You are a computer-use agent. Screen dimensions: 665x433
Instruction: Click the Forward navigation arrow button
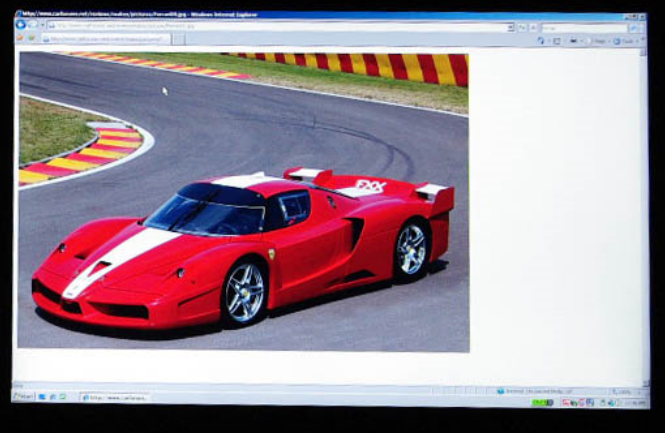pyautogui.click(x=33, y=25)
